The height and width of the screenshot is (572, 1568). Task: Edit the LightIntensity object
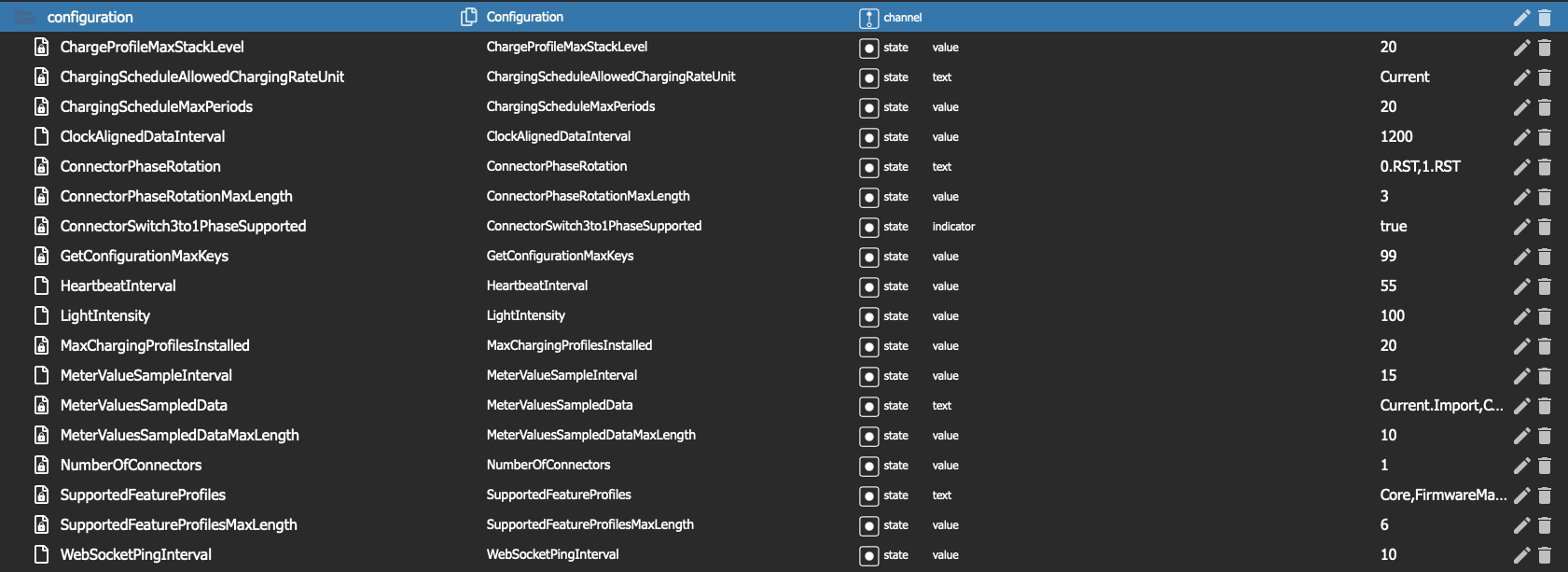coord(1521,316)
